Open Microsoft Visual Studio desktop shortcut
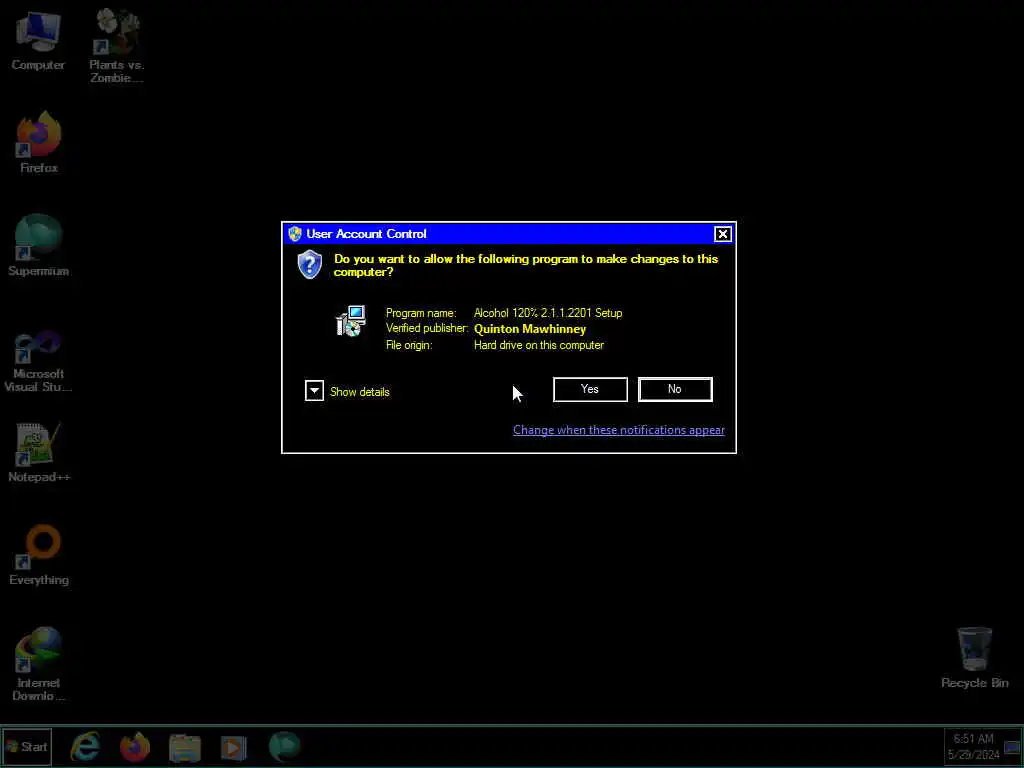Image resolution: width=1024 pixels, height=768 pixels. tap(38, 361)
